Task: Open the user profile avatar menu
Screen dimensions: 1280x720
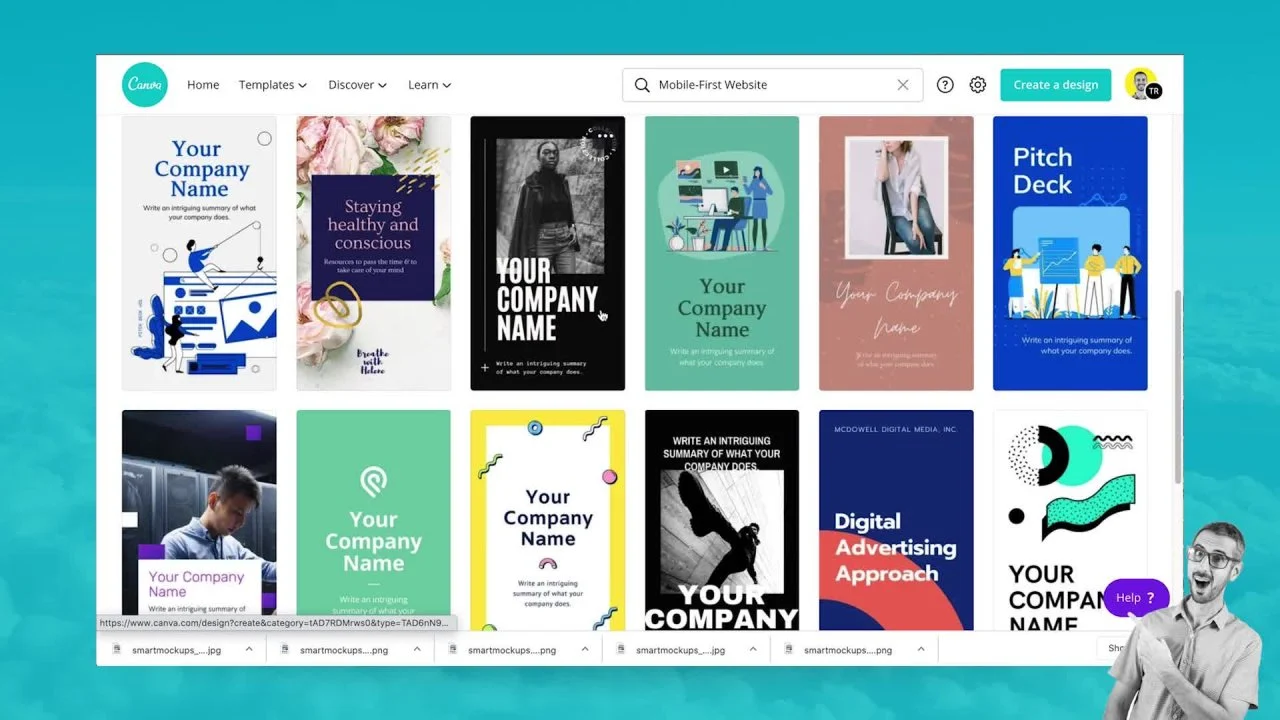Action: (x=1142, y=85)
